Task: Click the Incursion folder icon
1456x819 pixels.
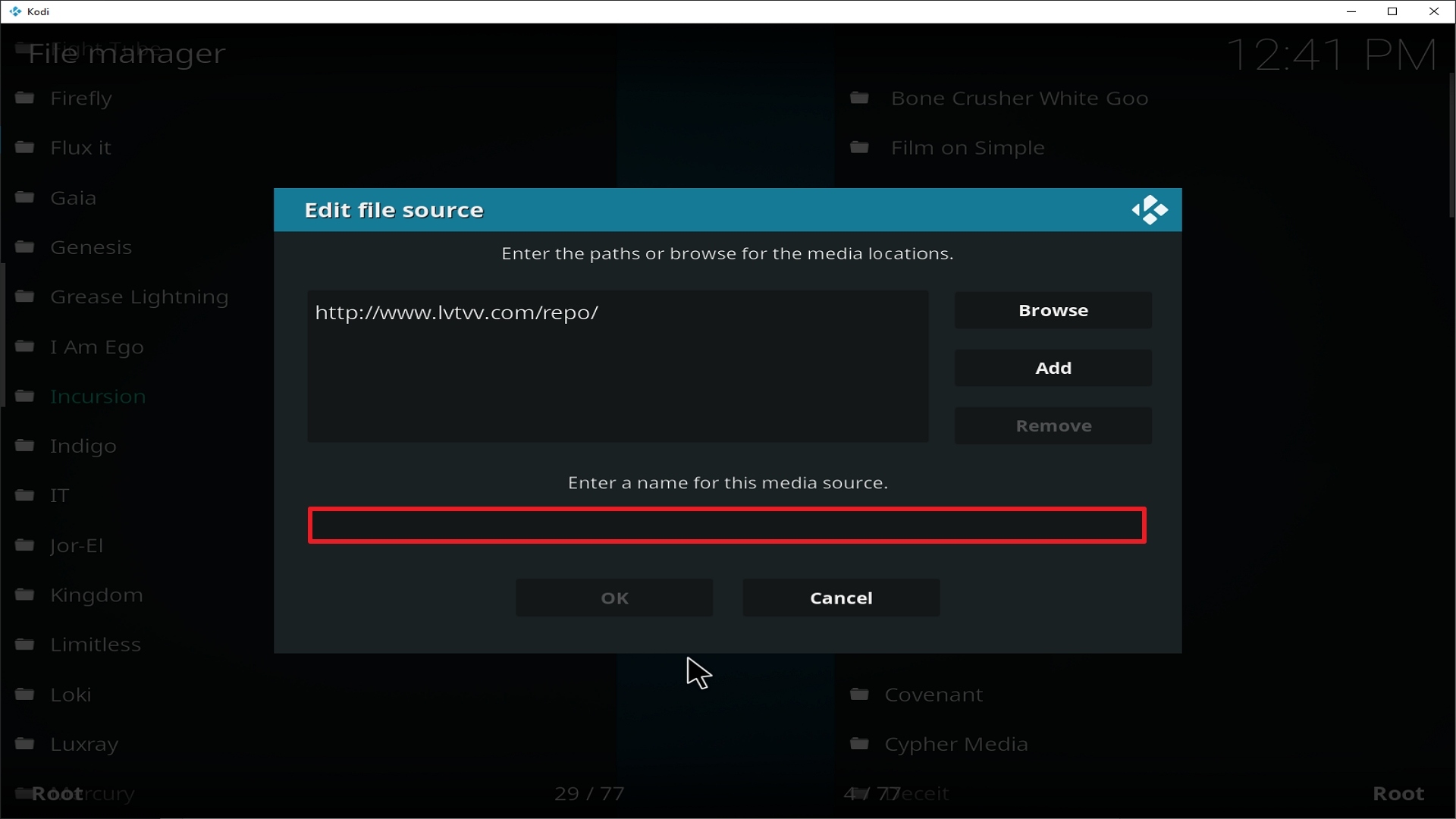Action: tap(25, 396)
